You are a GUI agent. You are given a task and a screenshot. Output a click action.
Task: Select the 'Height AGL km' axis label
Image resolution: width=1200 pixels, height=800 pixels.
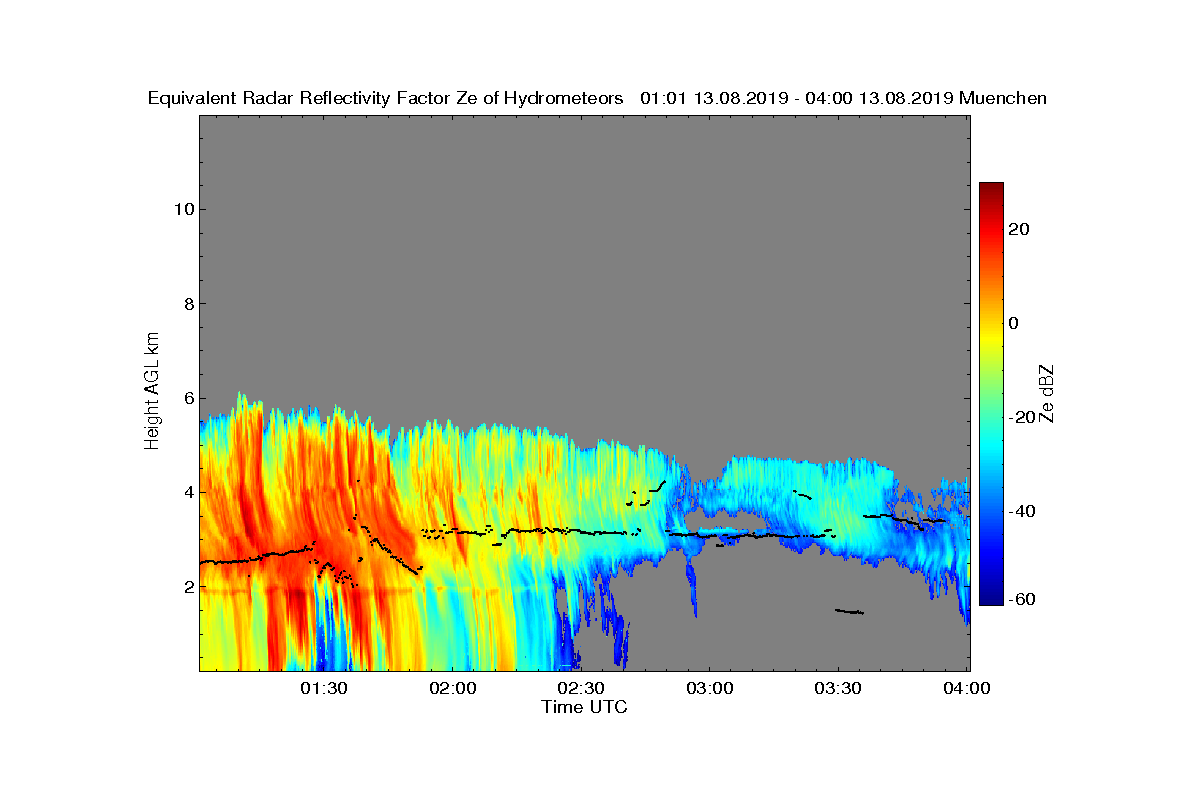point(153,391)
